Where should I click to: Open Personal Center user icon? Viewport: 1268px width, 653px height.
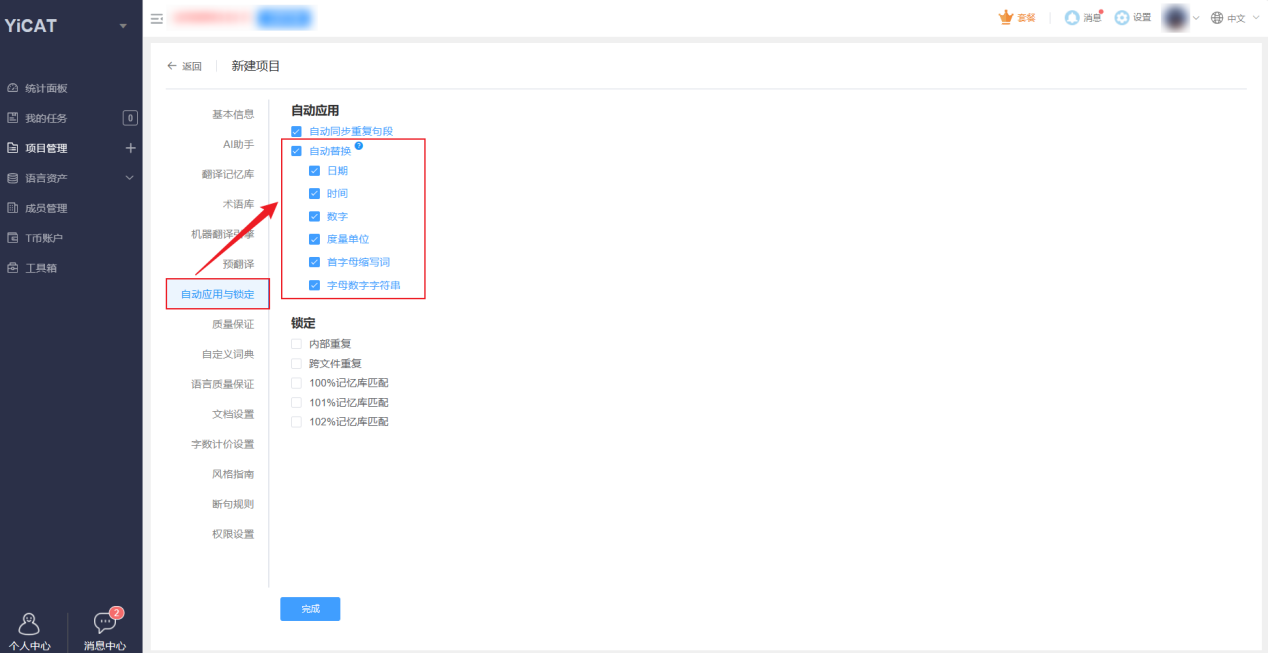pos(30,624)
